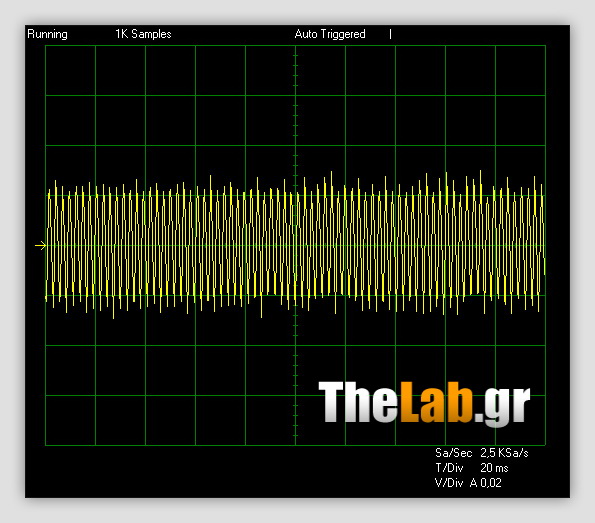Click the Auto Triggered status text

pyautogui.click(x=330, y=34)
